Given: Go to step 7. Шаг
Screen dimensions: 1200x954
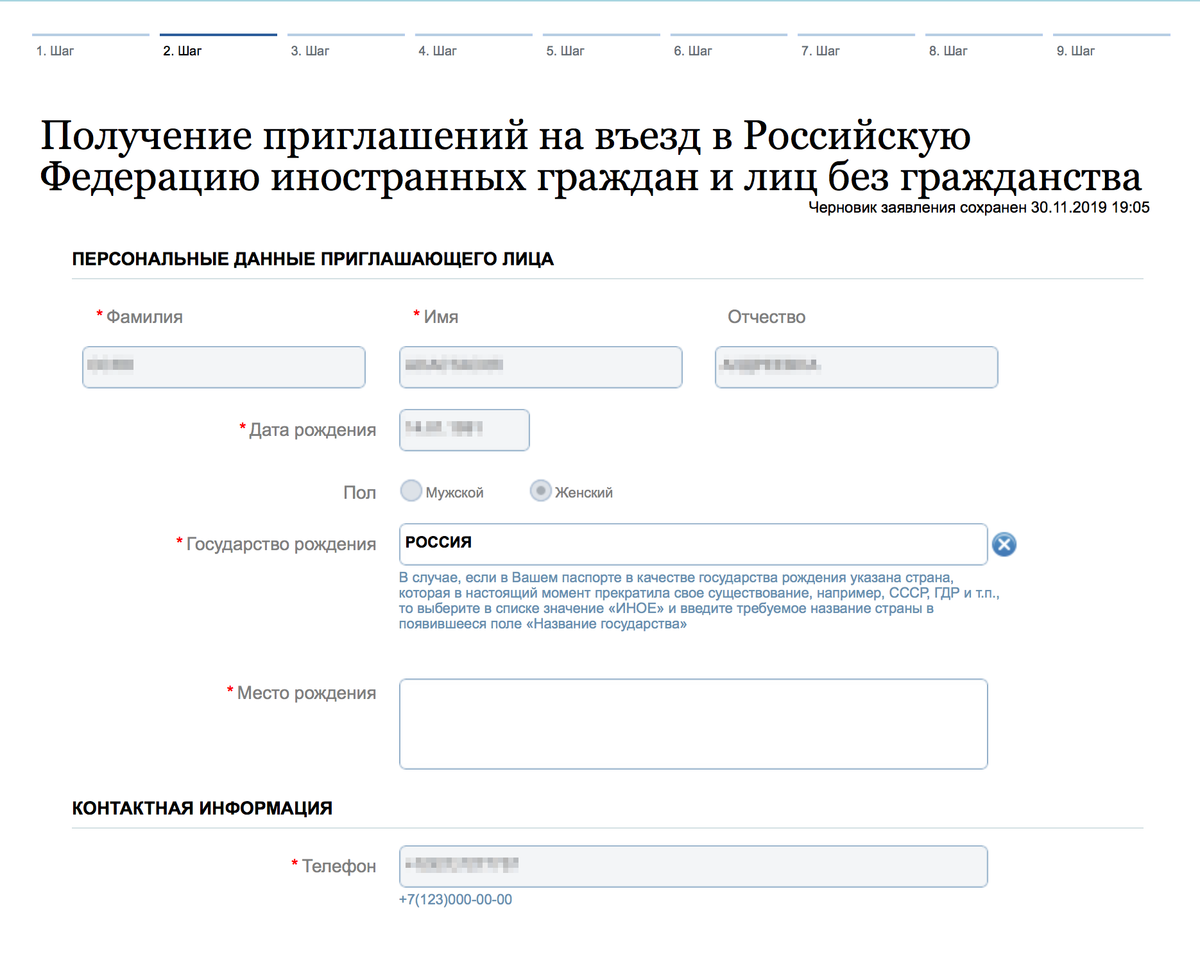Looking at the screenshot, I should pos(856,45).
